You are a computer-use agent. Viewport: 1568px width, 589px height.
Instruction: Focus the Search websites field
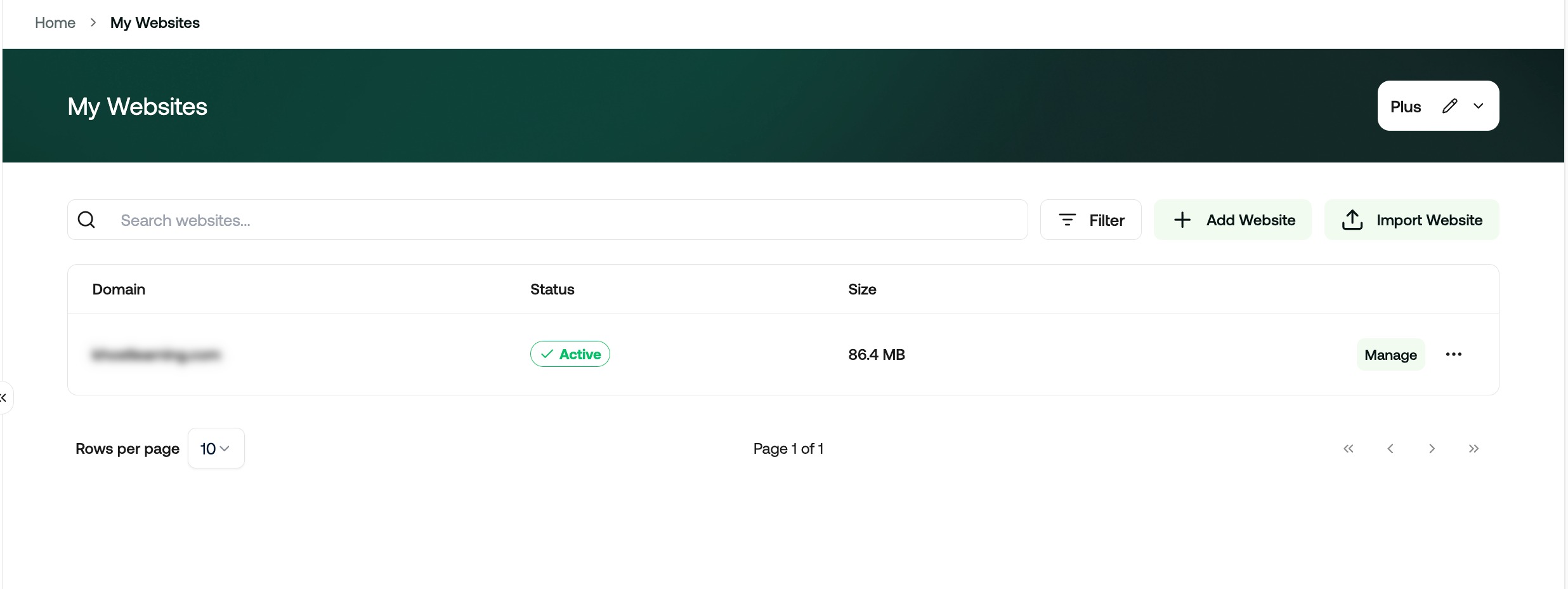coord(547,220)
